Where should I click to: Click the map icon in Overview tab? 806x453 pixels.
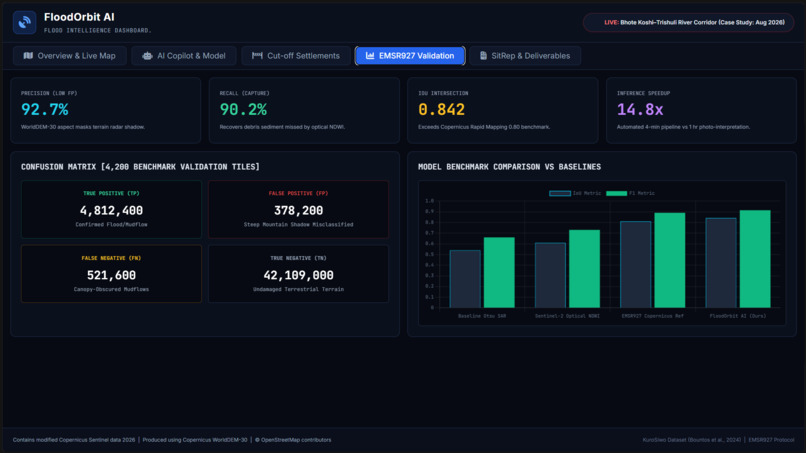click(28, 56)
